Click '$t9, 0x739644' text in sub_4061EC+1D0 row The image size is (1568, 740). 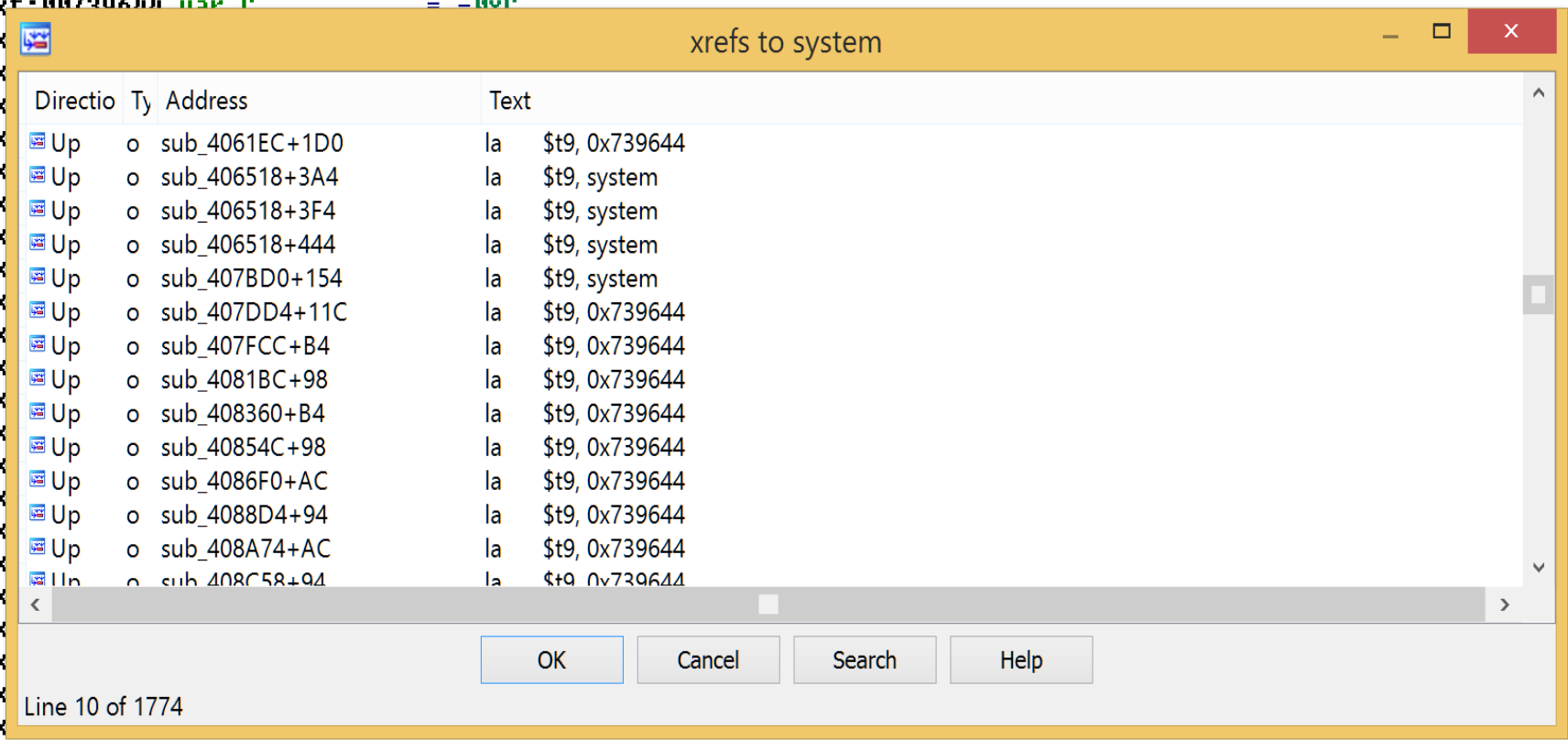[614, 143]
